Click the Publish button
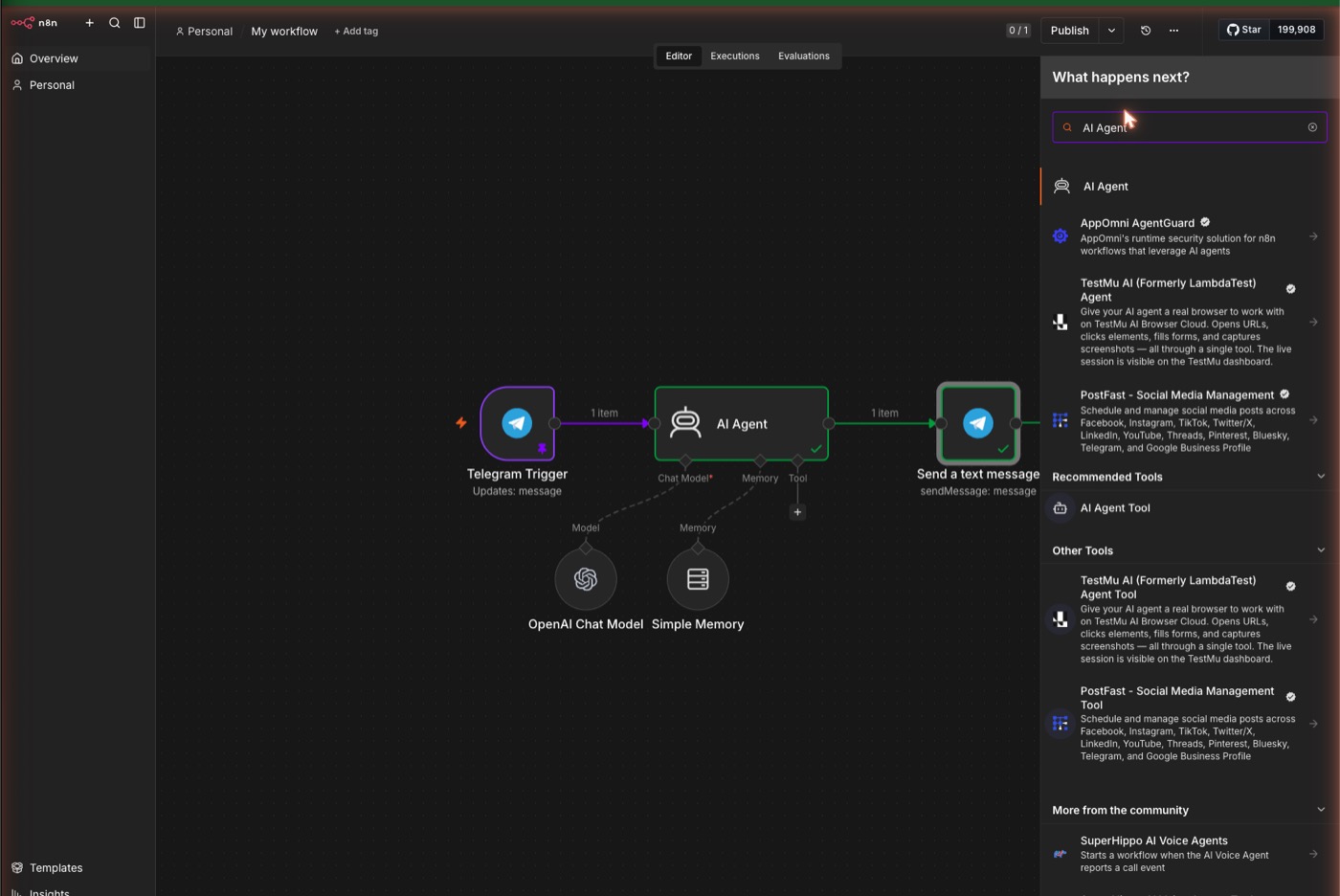 coord(1070,31)
